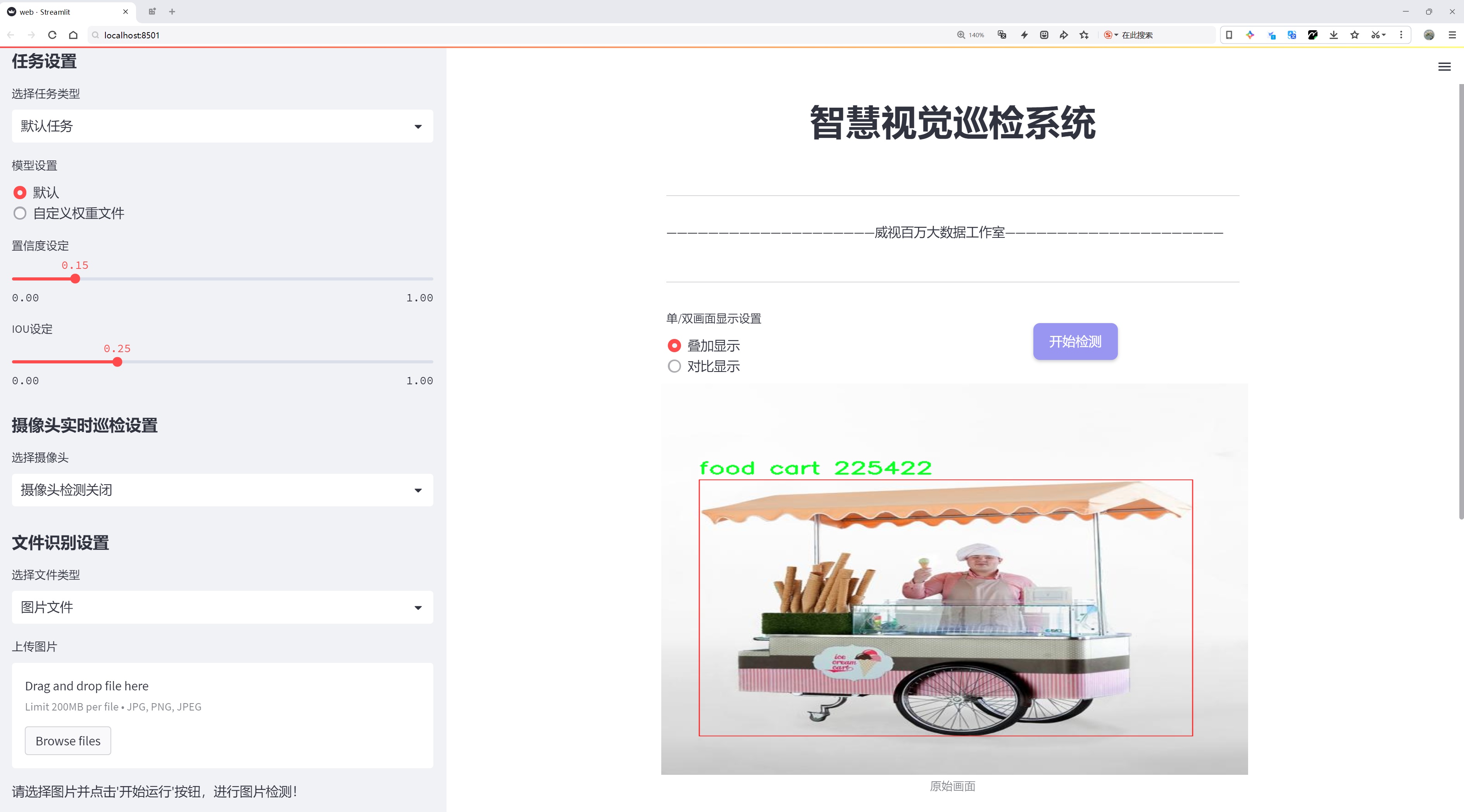Click the share arrow icon

point(1064,34)
